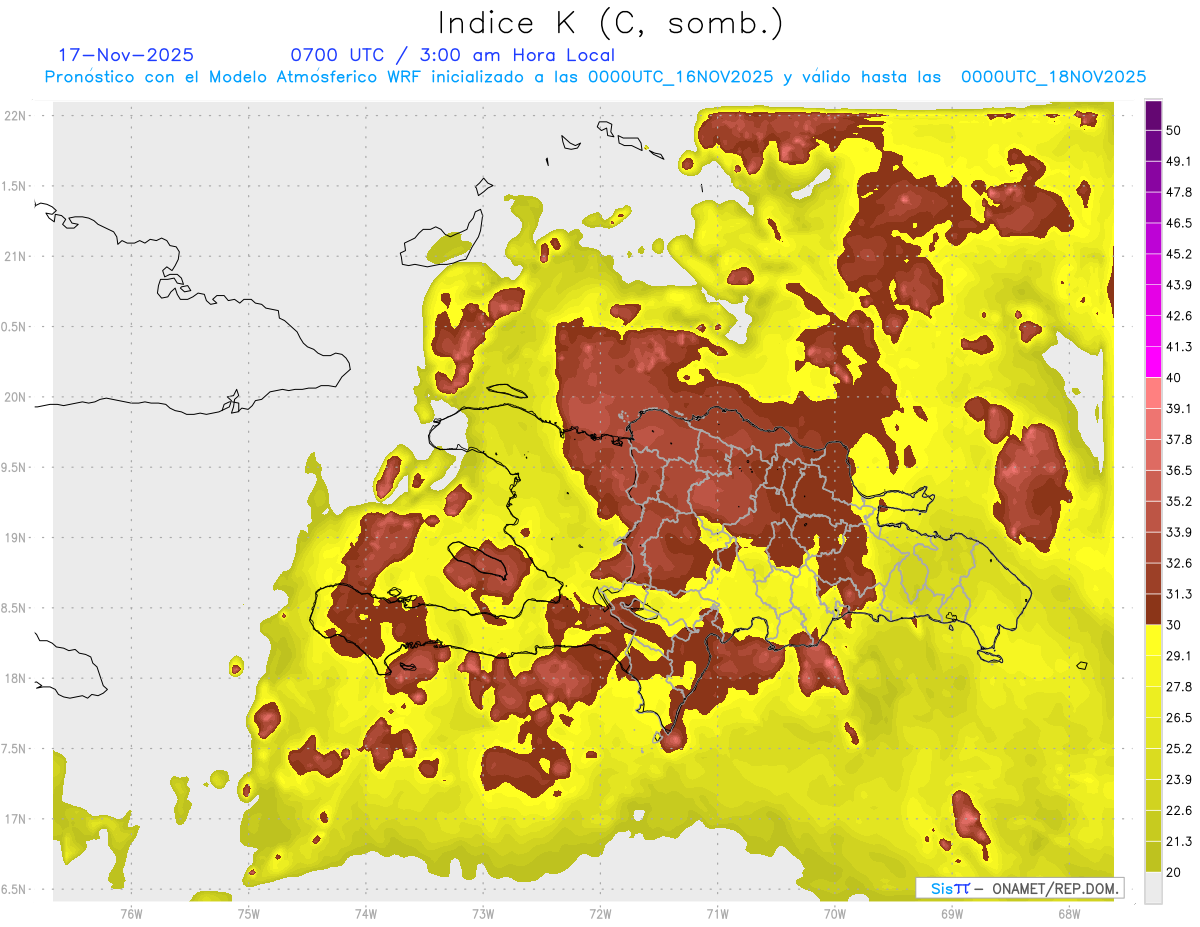This screenshot has width=1200, height=927.
Task: Click the colorbar value '29.1'
Action: (x=1179, y=656)
